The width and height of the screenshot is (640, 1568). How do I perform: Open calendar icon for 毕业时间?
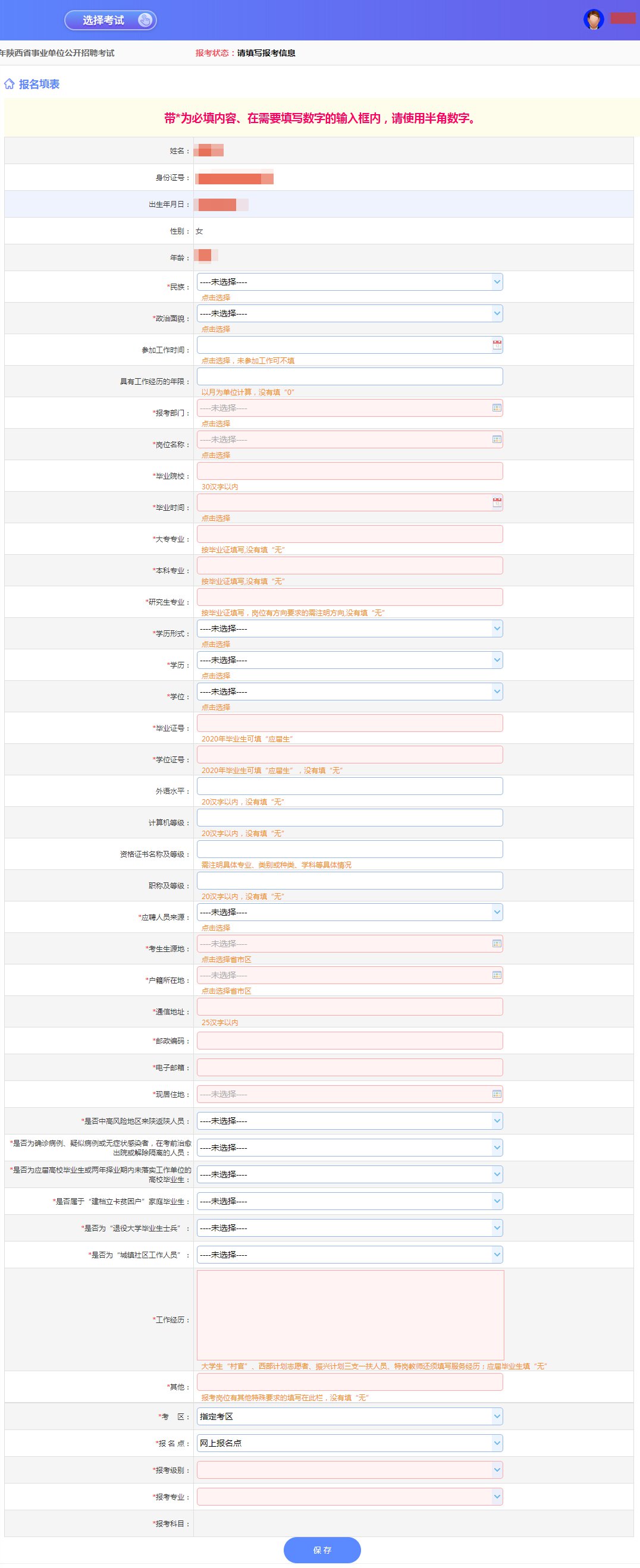point(497,503)
